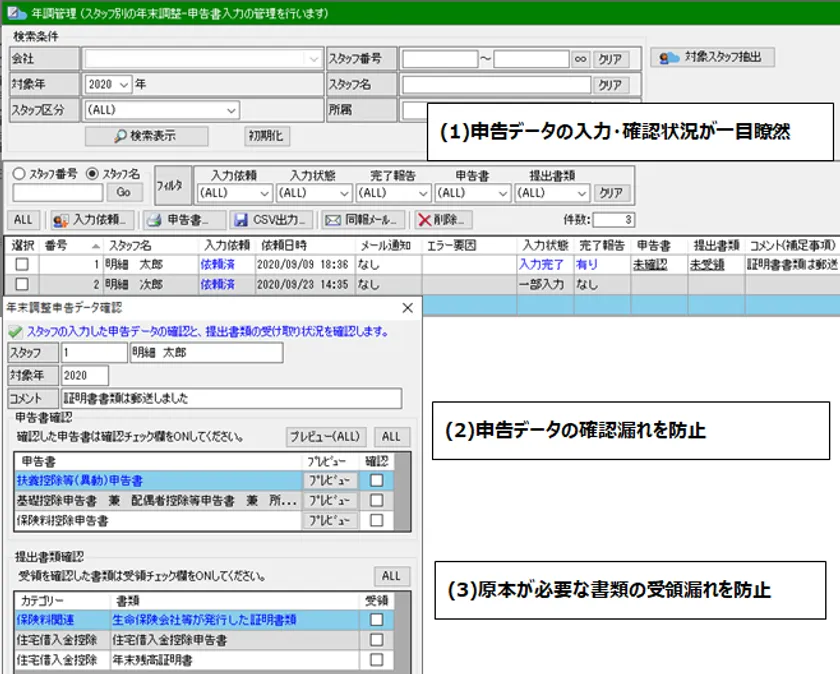Click the infinity range button beside スタッフ番号
This screenshot has width=840, height=674.
point(581,59)
